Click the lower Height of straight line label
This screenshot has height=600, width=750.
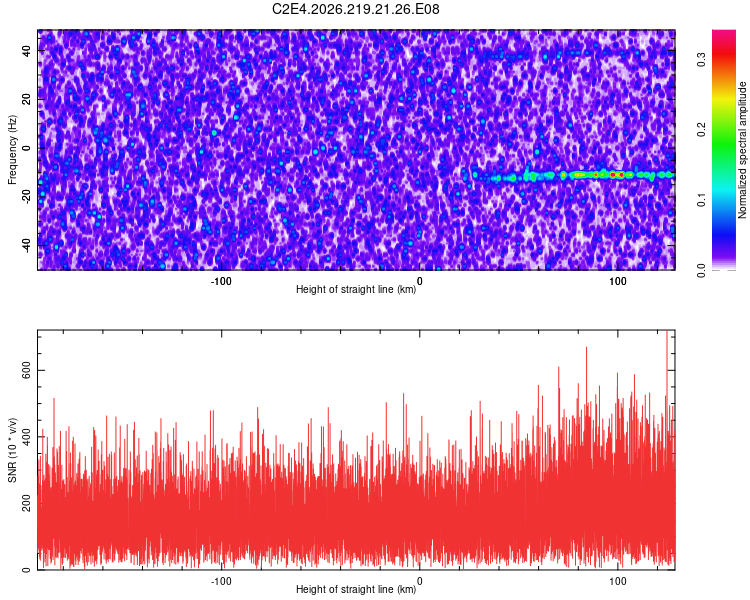[x=356, y=589]
